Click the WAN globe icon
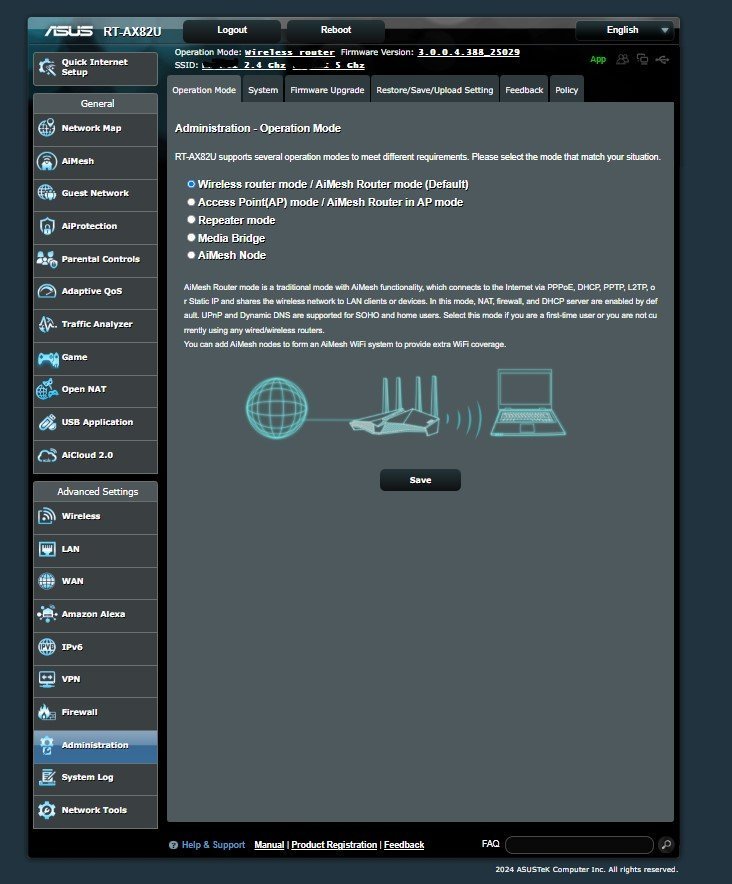Viewport: 732px width, 884px height. coord(47,581)
